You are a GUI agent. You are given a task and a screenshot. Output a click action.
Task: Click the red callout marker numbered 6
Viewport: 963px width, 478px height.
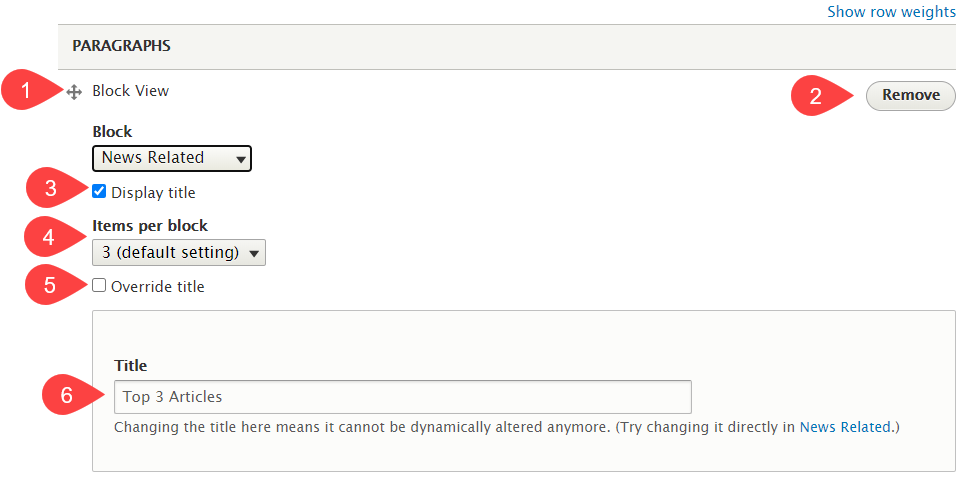(66, 396)
